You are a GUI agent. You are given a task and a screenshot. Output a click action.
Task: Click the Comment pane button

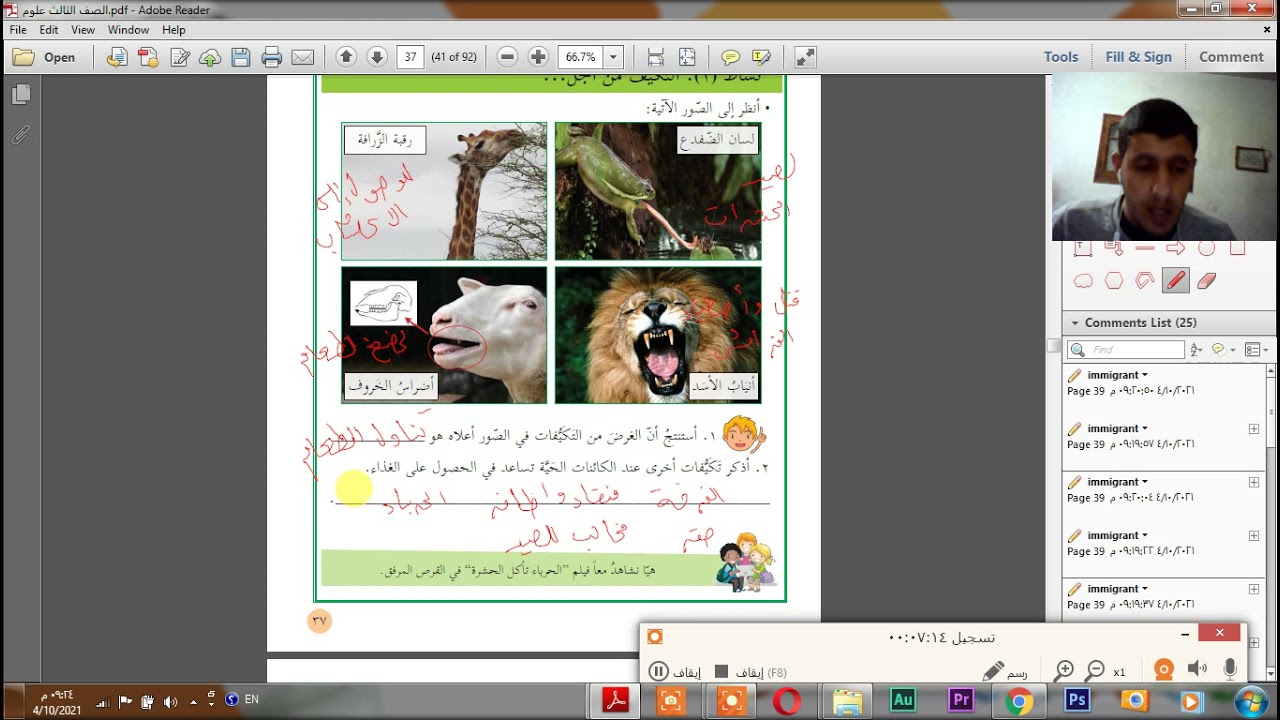pyautogui.click(x=1231, y=57)
